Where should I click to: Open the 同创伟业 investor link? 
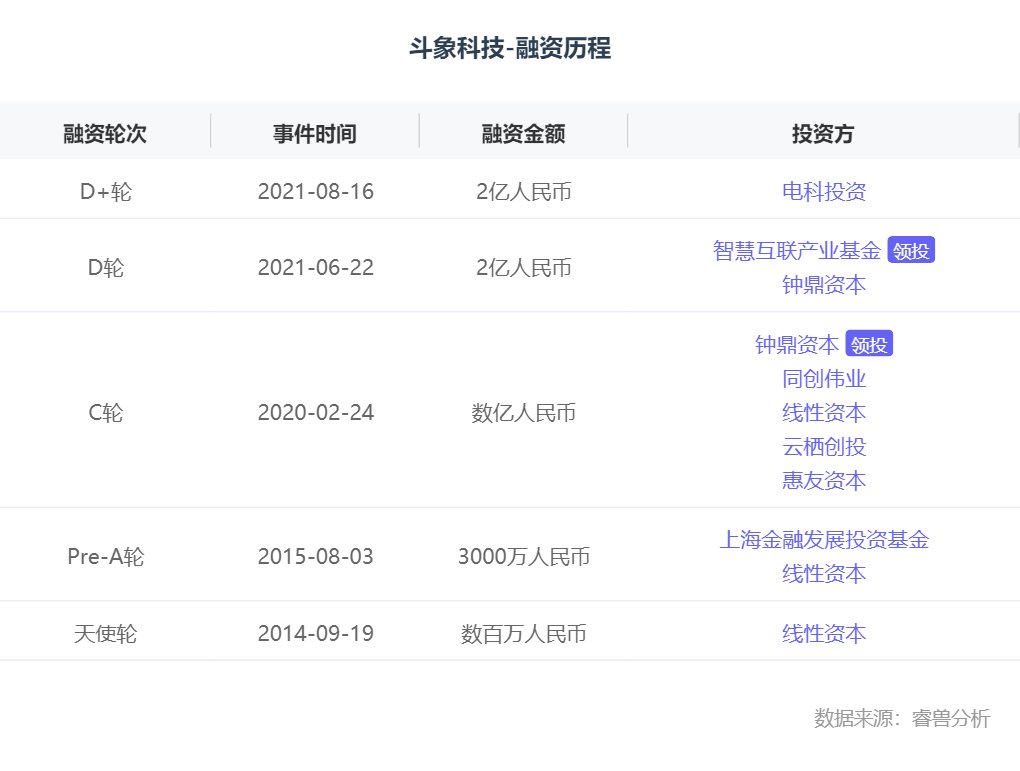coord(824,379)
